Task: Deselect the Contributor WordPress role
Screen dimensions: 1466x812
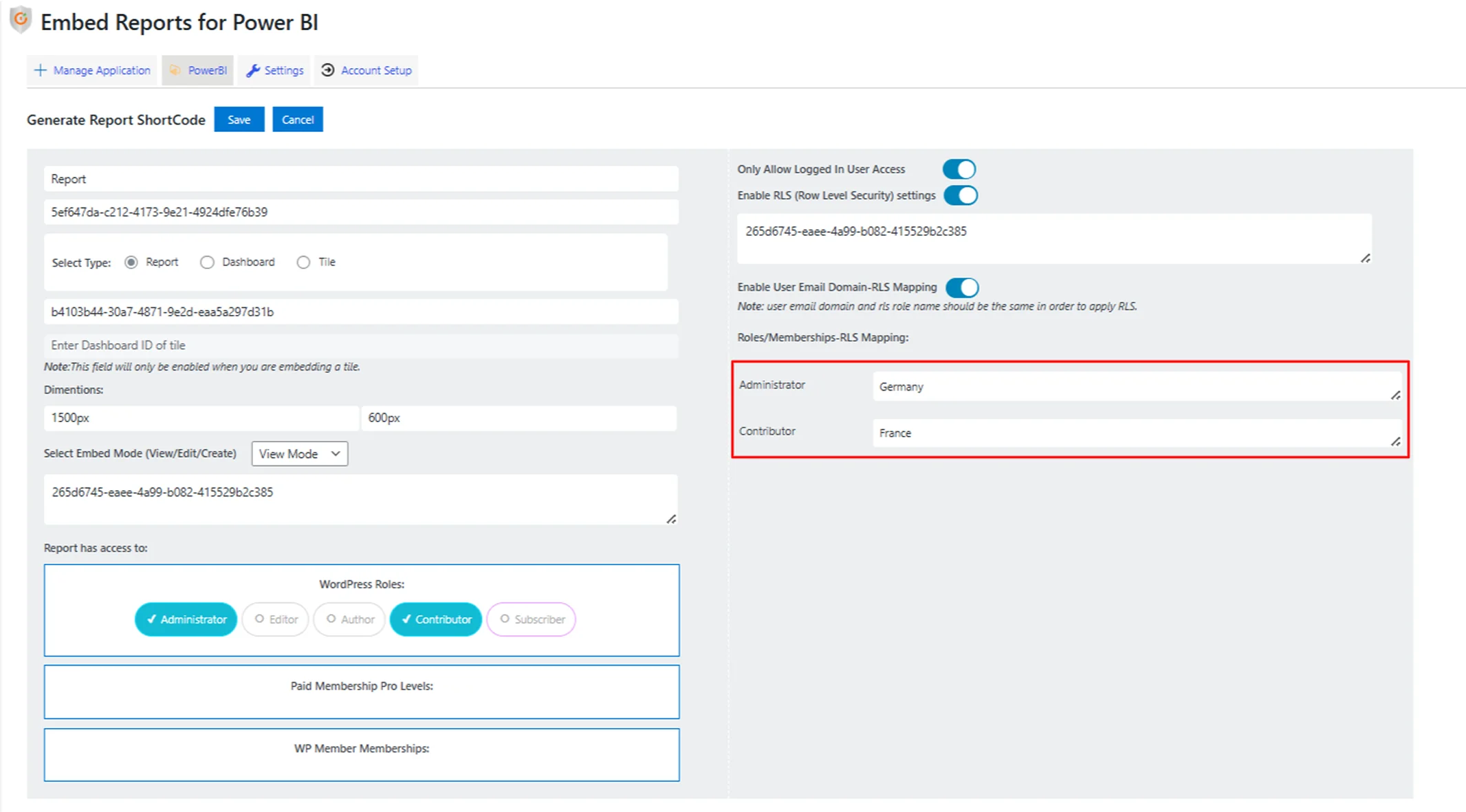Action: [x=436, y=619]
